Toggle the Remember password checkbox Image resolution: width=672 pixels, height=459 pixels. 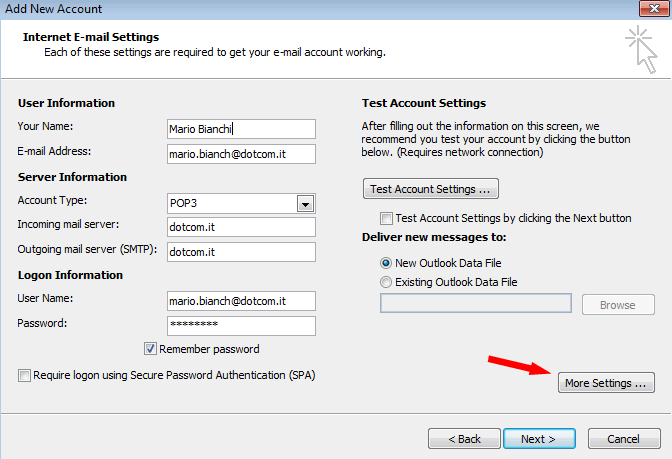150,349
